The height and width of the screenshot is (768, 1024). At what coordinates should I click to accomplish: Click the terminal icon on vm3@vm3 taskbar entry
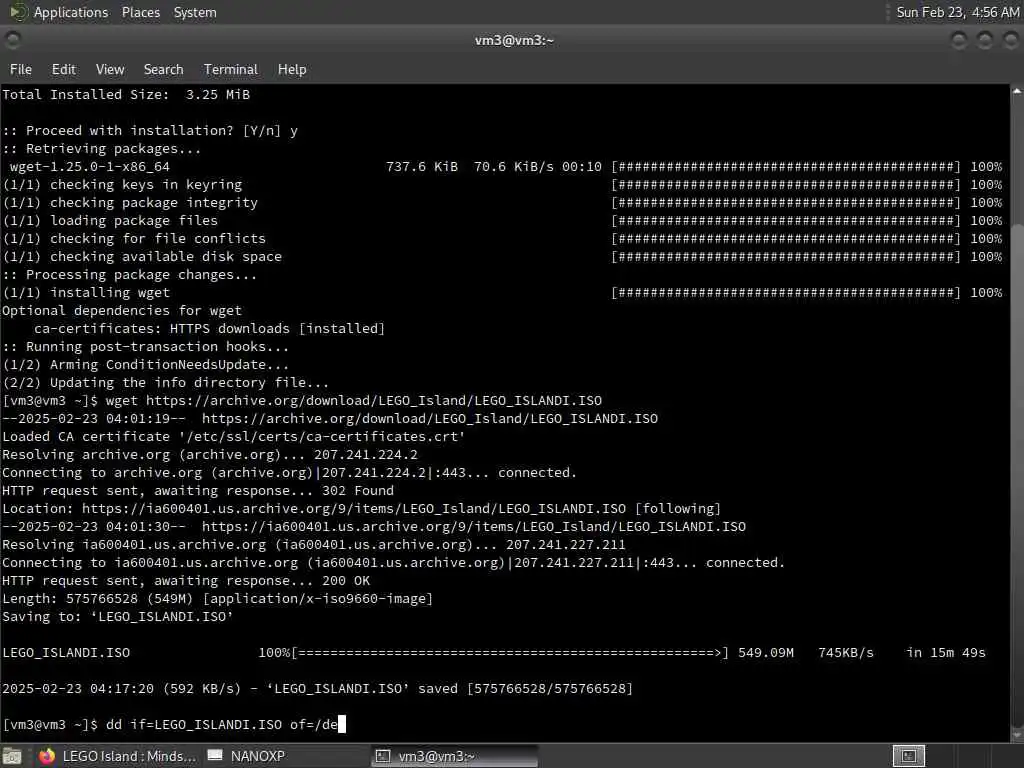(x=383, y=756)
